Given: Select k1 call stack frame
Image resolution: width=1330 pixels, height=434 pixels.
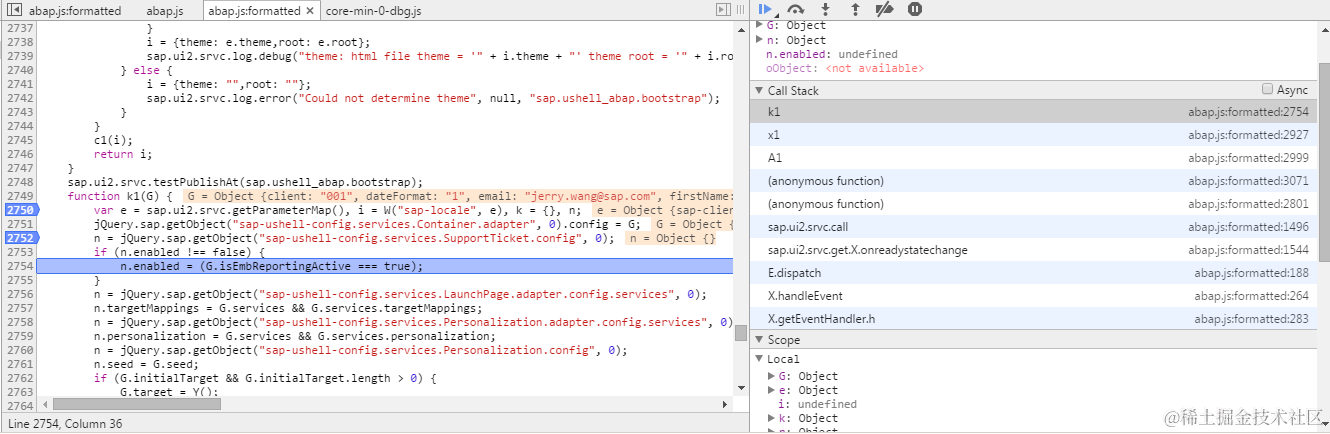Looking at the screenshot, I should [1034, 112].
